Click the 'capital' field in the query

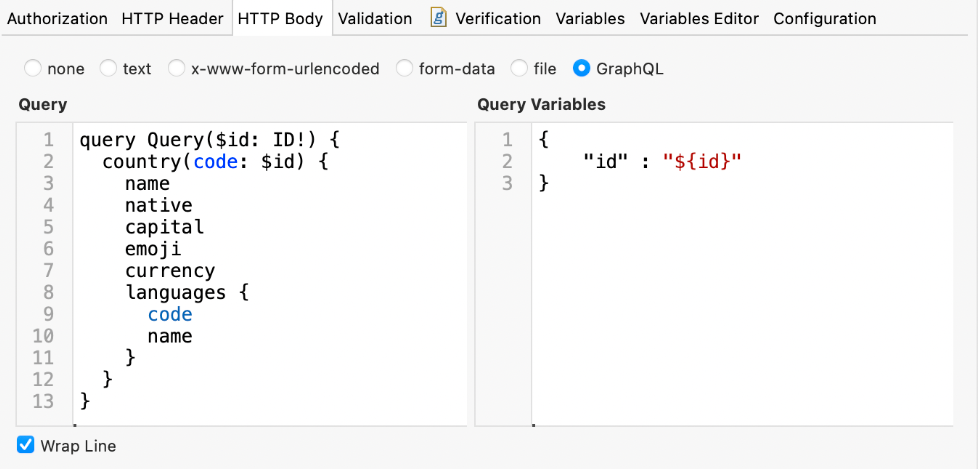click(164, 227)
